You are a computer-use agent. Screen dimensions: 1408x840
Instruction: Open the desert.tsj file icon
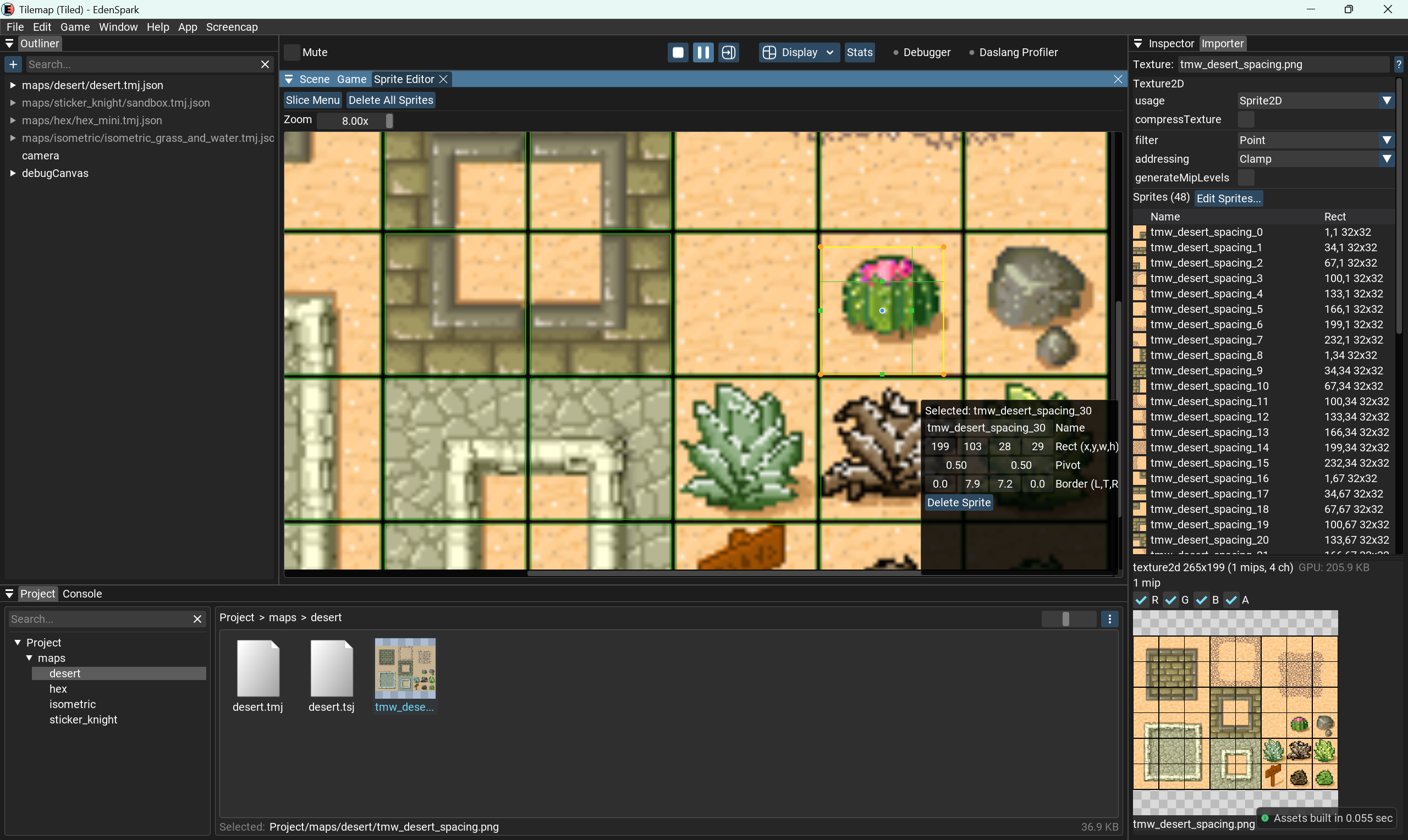[x=331, y=668]
